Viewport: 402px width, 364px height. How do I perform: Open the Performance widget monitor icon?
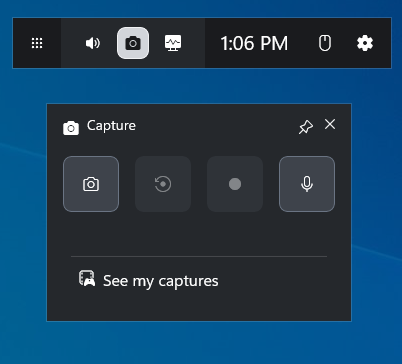pyautogui.click(x=173, y=43)
